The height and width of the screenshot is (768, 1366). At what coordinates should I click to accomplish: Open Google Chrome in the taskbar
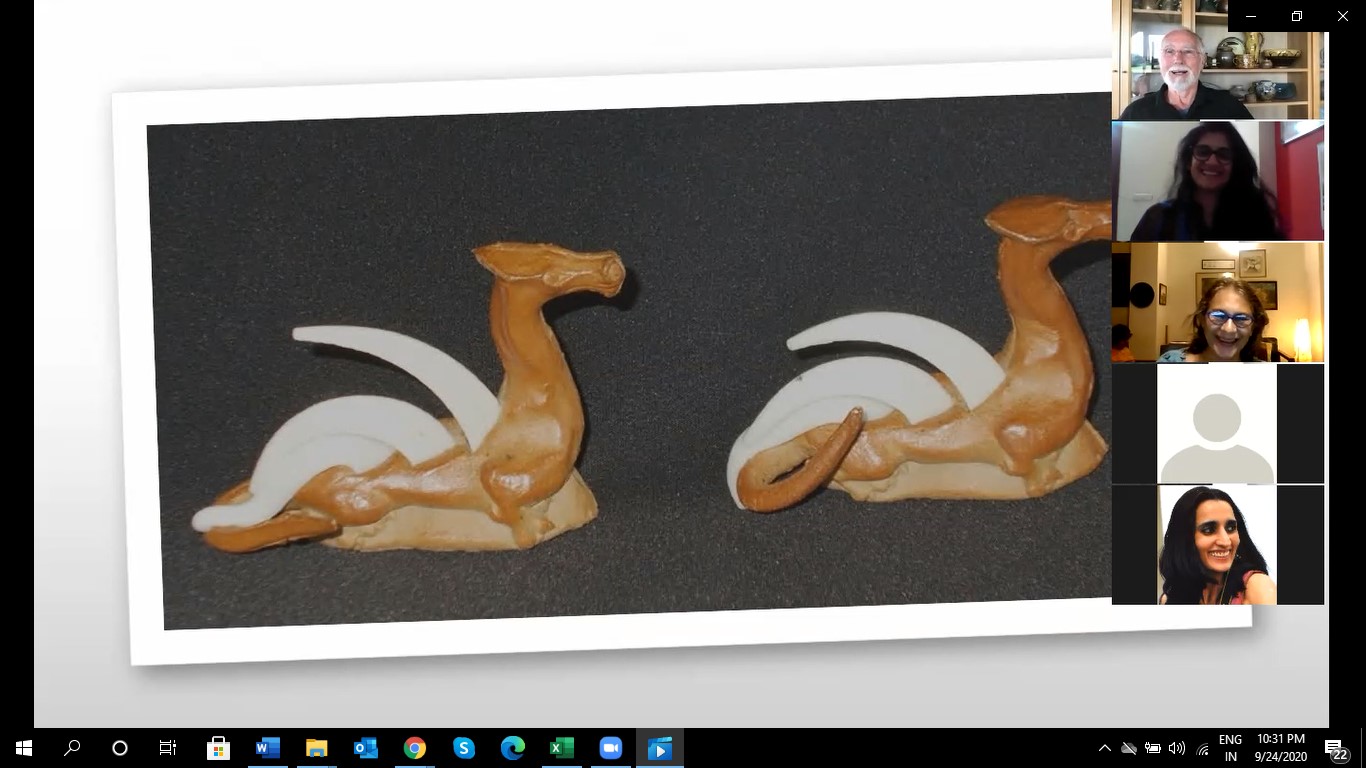[415, 748]
